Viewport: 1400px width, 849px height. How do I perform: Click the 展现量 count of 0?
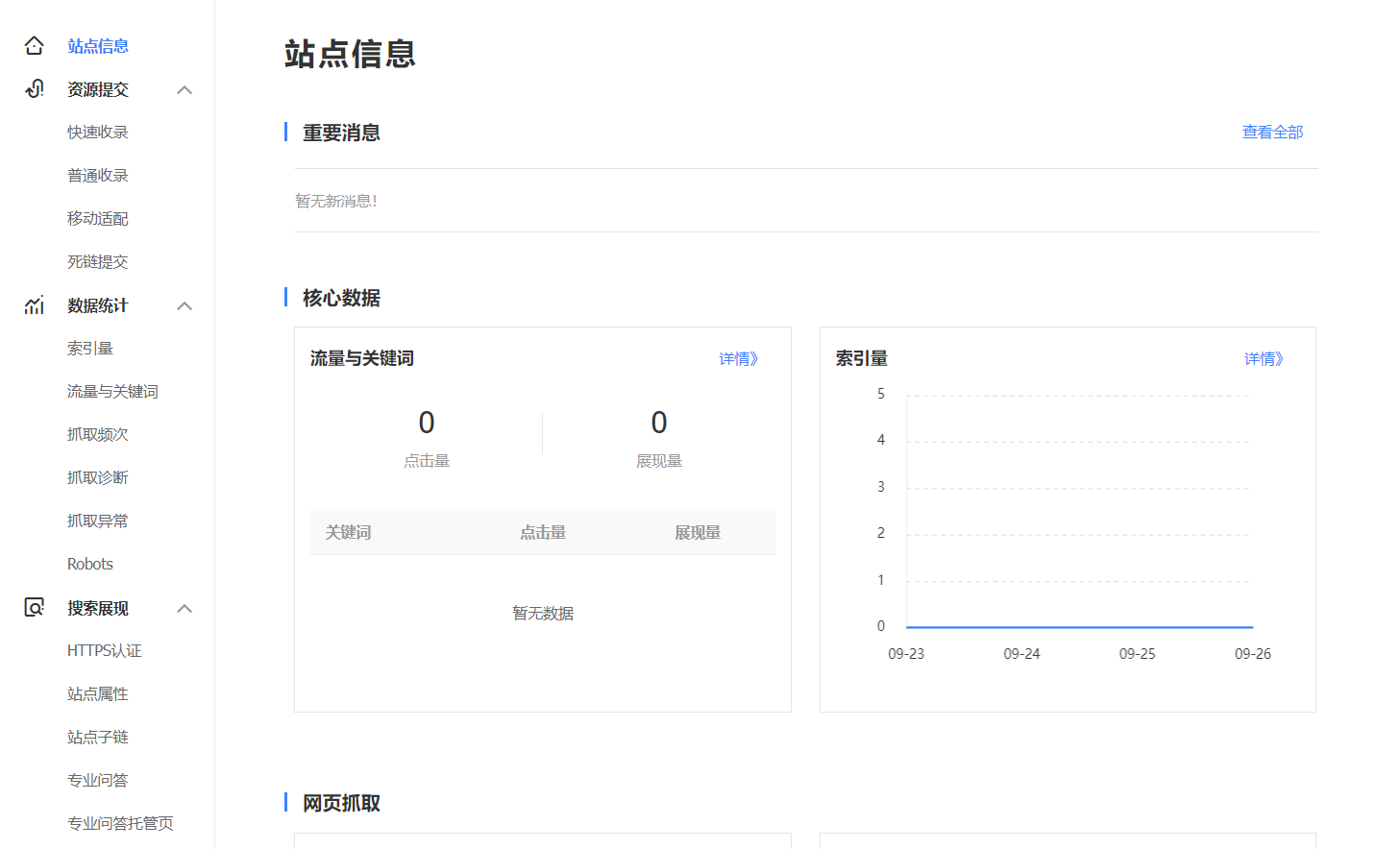coord(659,423)
